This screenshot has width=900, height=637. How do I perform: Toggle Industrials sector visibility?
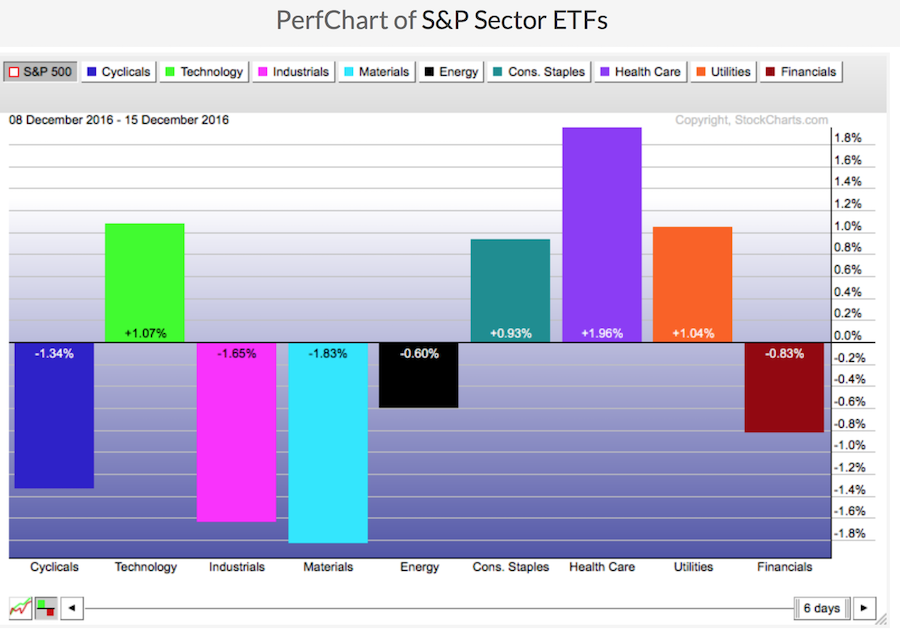pos(292,72)
